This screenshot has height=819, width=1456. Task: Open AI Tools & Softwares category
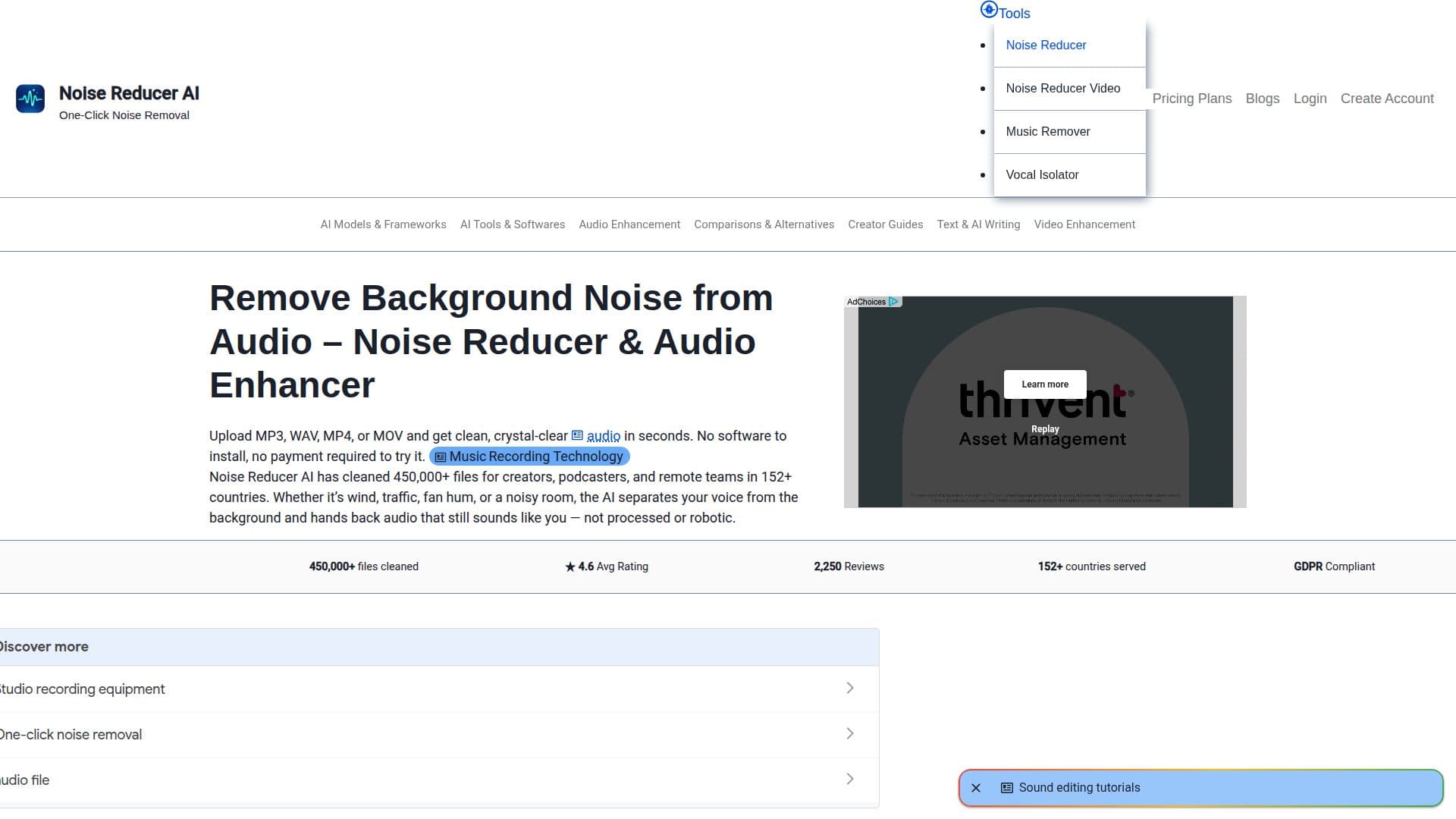point(513,224)
